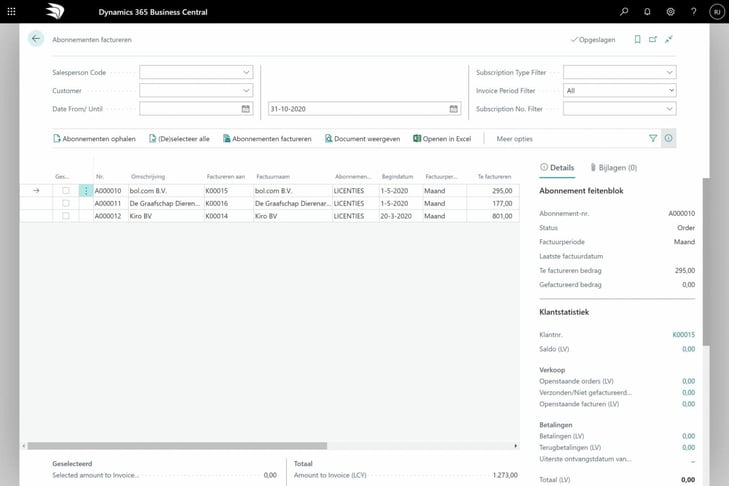Expand the Customer dropdown
This screenshot has width=729, height=486.
[246, 90]
